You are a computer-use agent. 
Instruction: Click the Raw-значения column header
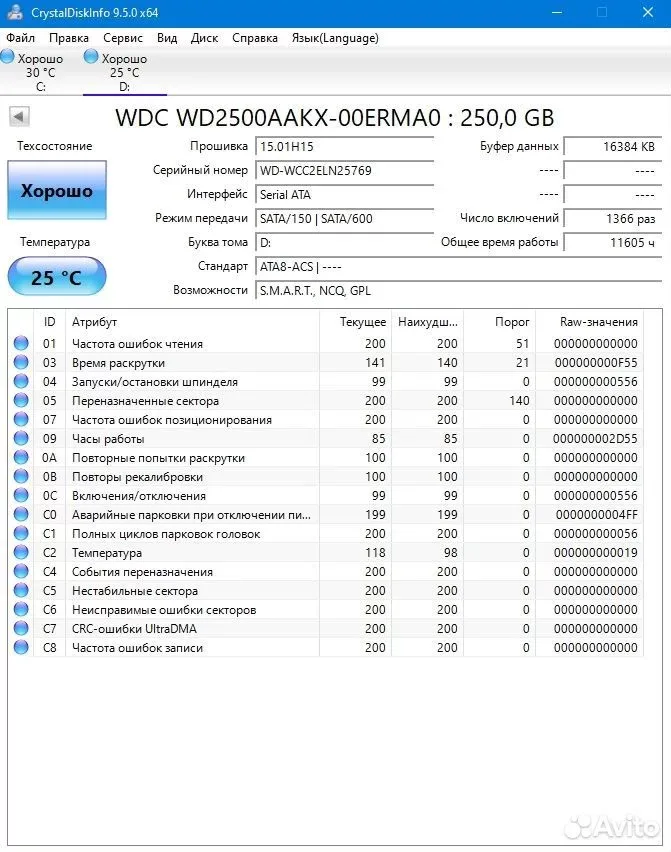[590, 322]
